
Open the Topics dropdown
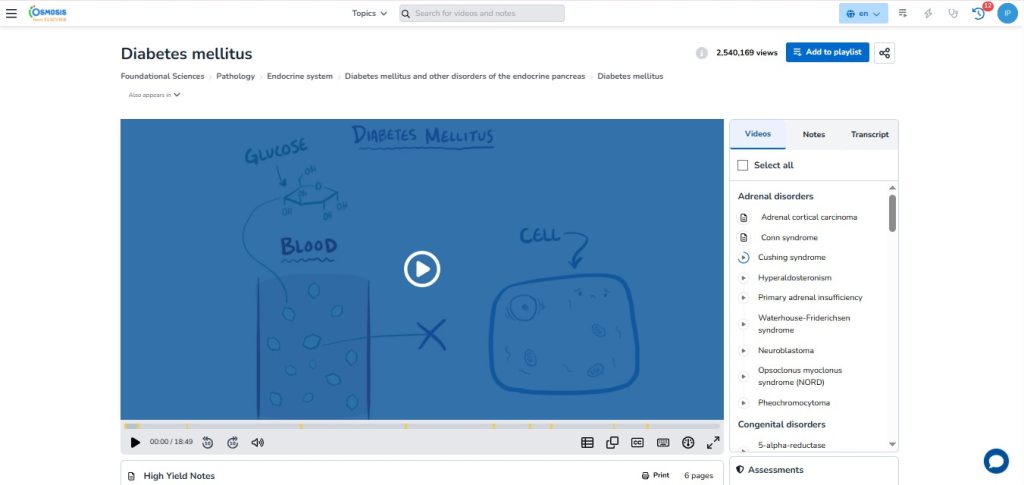(x=369, y=13)
